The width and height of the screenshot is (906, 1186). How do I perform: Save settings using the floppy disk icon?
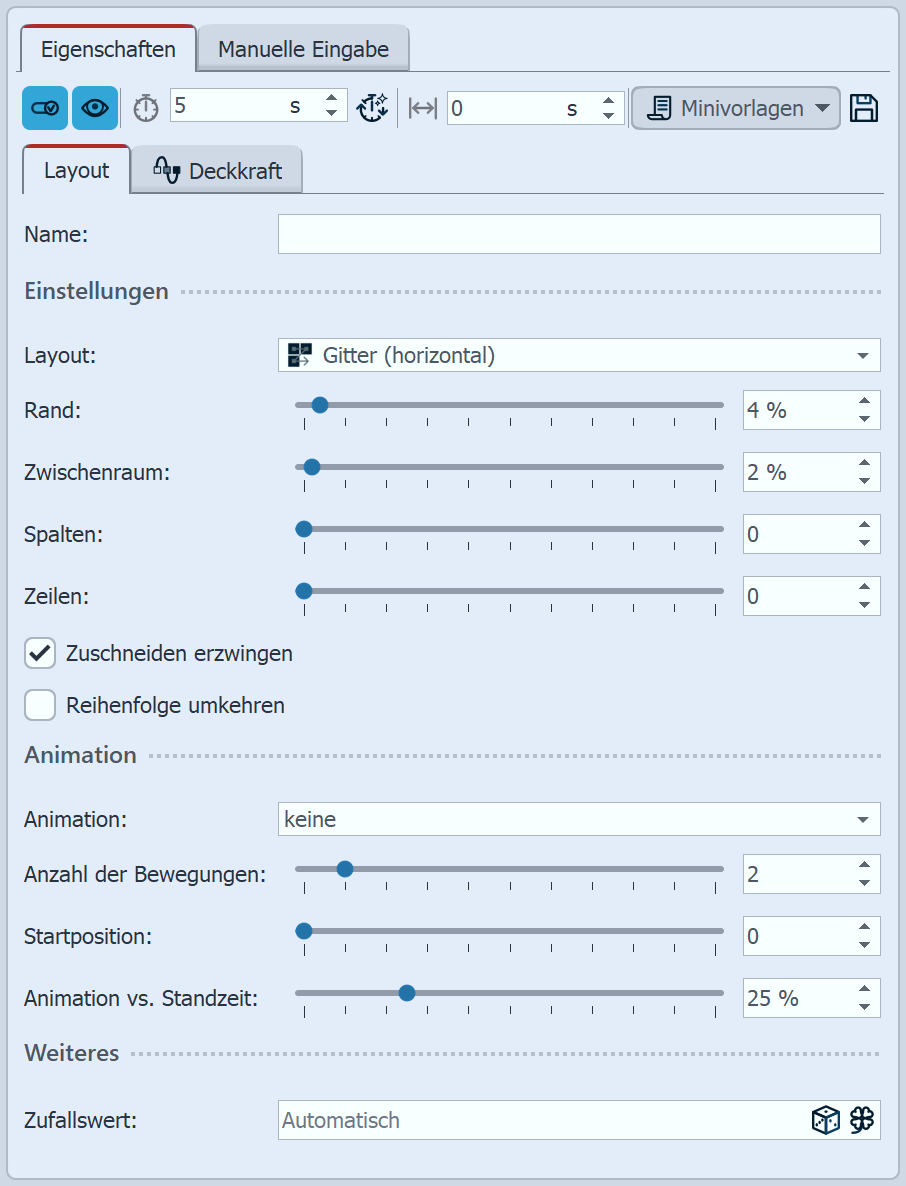pyautogui.click(x=865, y=107)
